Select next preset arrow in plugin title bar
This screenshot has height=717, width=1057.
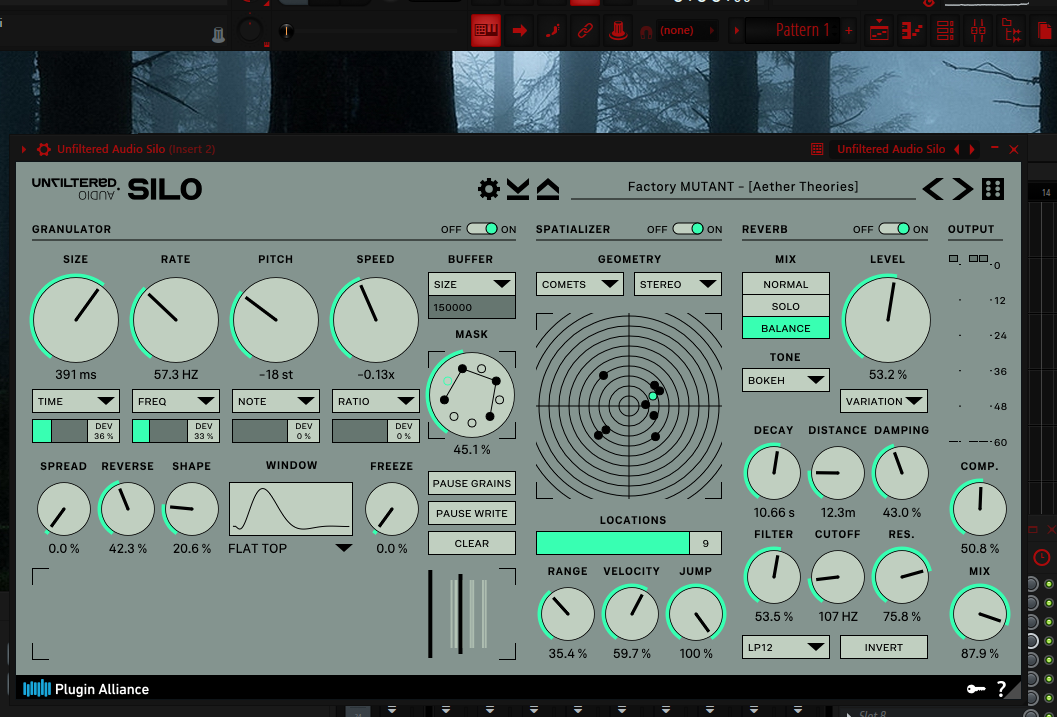tap(972, 149)
